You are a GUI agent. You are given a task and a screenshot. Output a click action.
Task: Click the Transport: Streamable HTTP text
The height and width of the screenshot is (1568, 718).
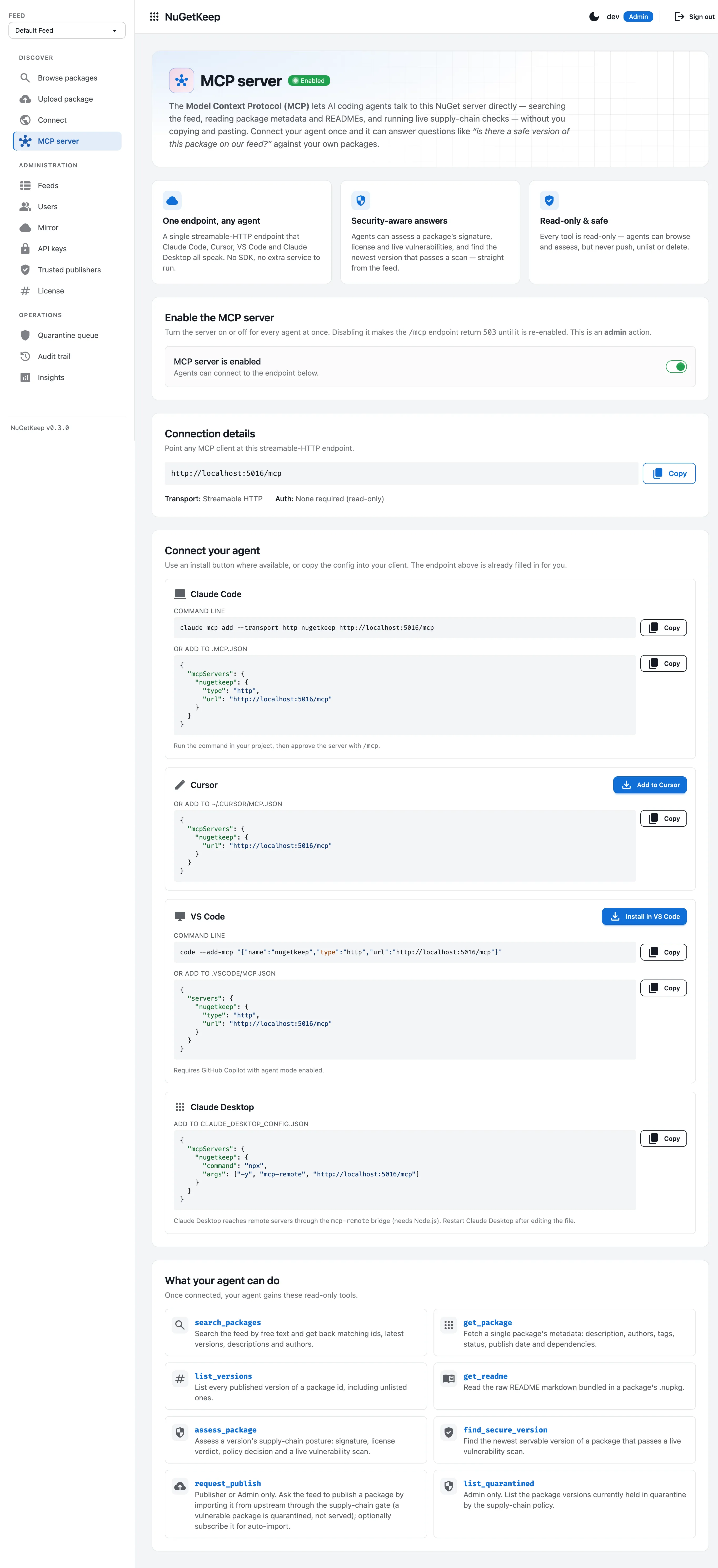[x=214, y=498]
